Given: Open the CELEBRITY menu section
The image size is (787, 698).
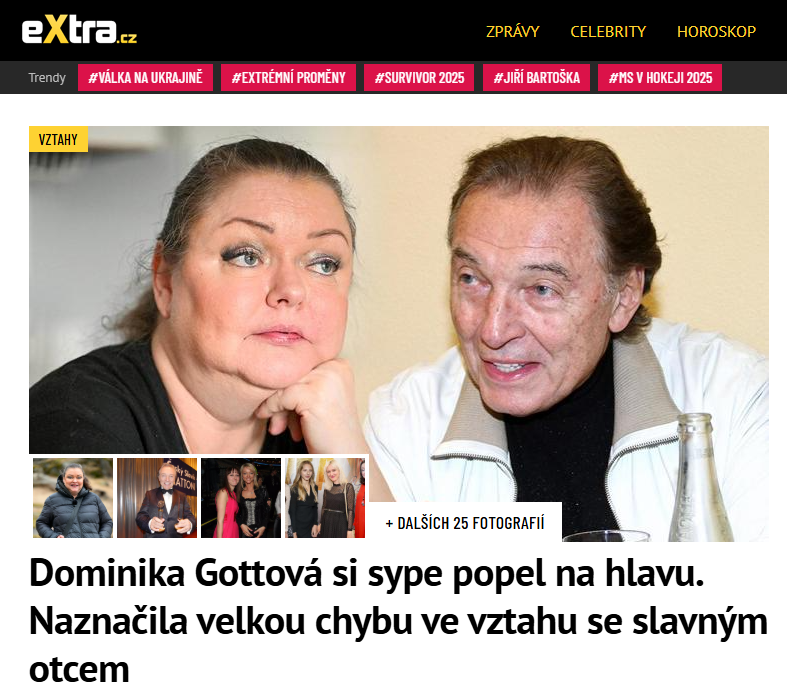Looking at the screenshot, I should [608, 32].
